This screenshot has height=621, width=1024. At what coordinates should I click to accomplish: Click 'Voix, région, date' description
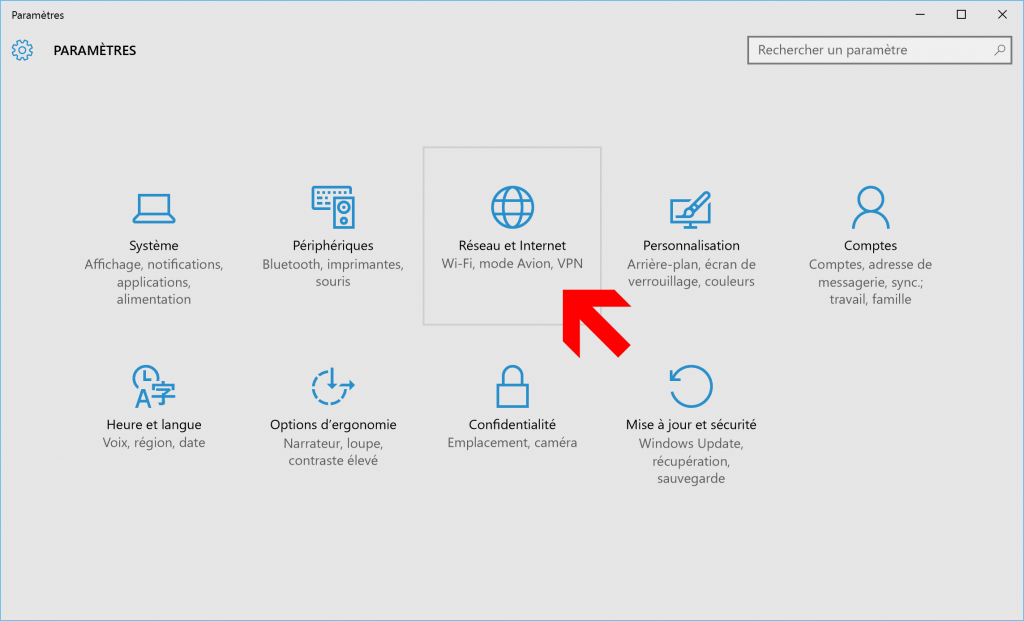(x=153, y=443)
